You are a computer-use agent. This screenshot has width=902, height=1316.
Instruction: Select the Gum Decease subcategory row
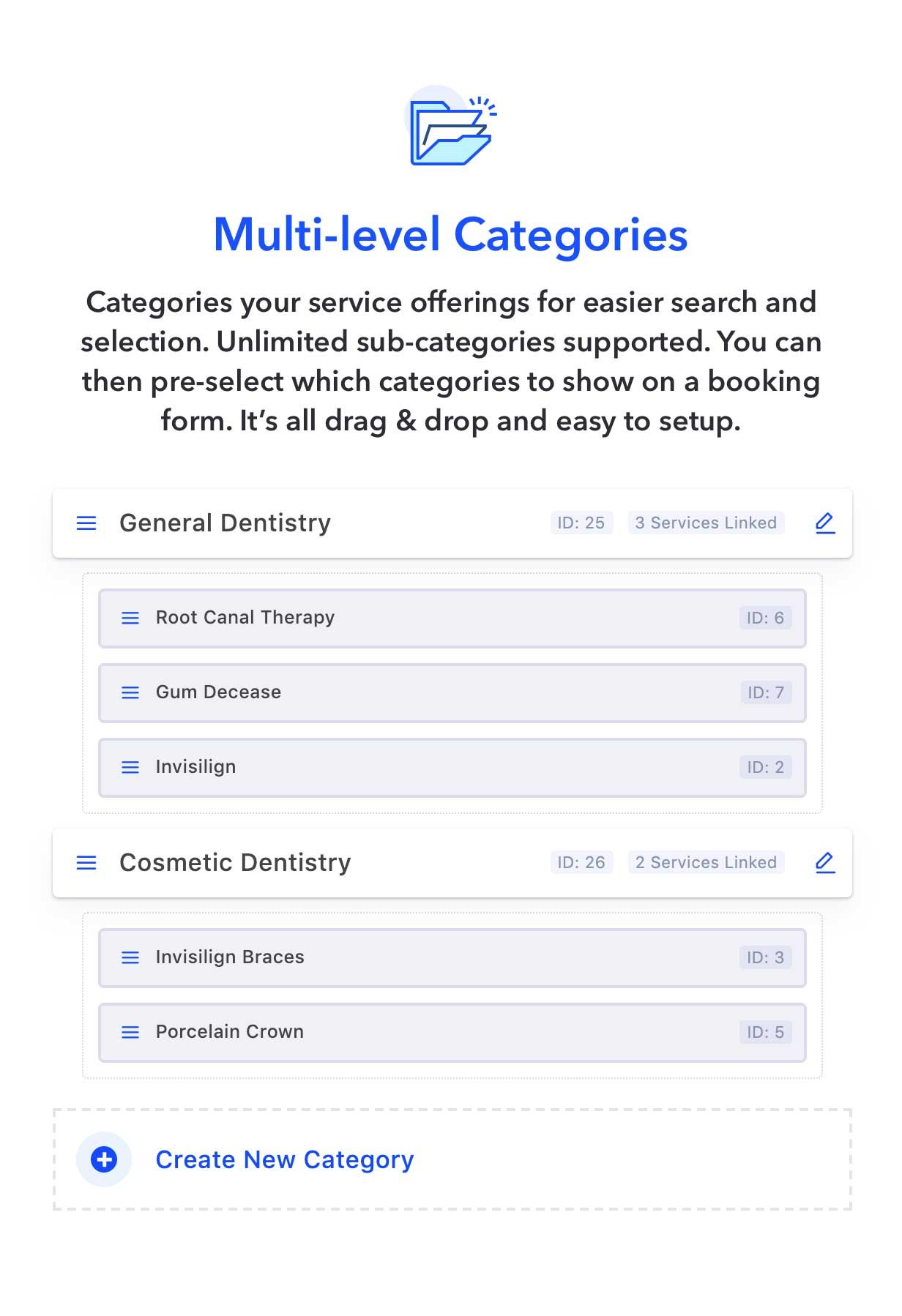tap(452, 692)
